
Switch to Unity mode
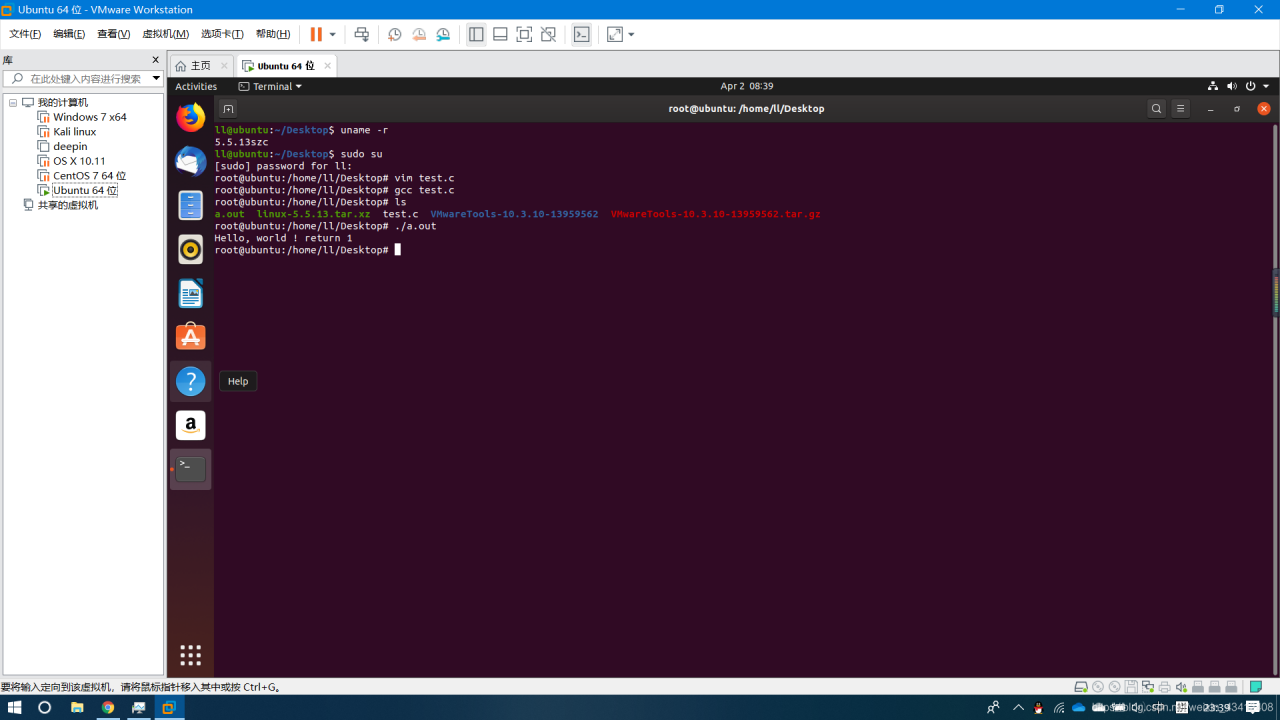548,34
